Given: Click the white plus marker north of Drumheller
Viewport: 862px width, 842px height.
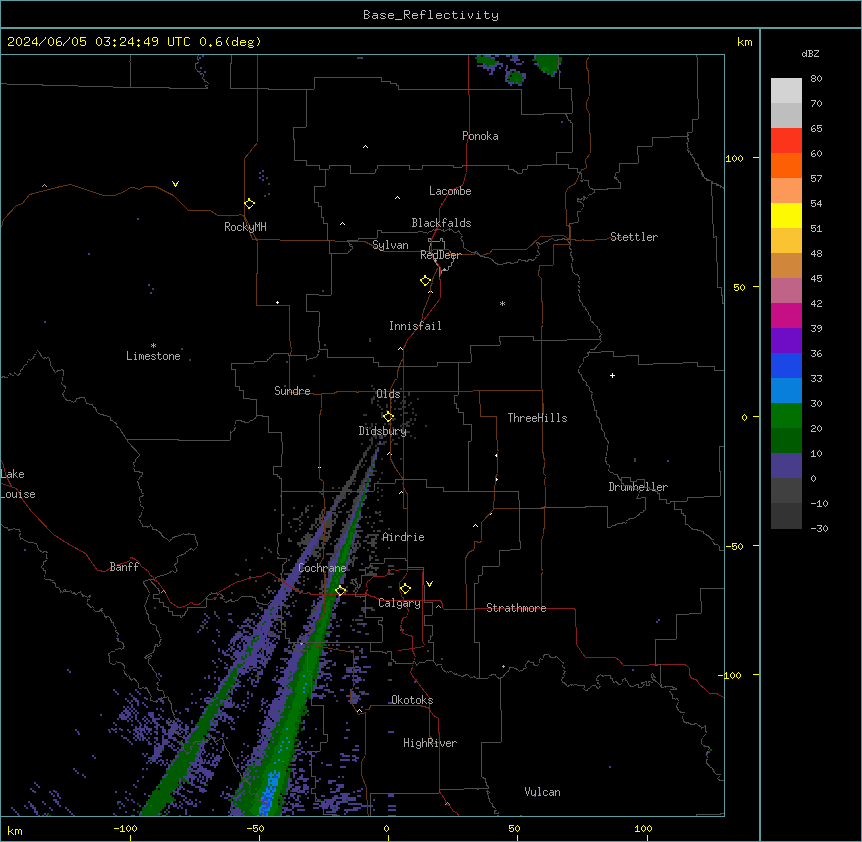Looking at the screenshot, I should click(612, 375).
